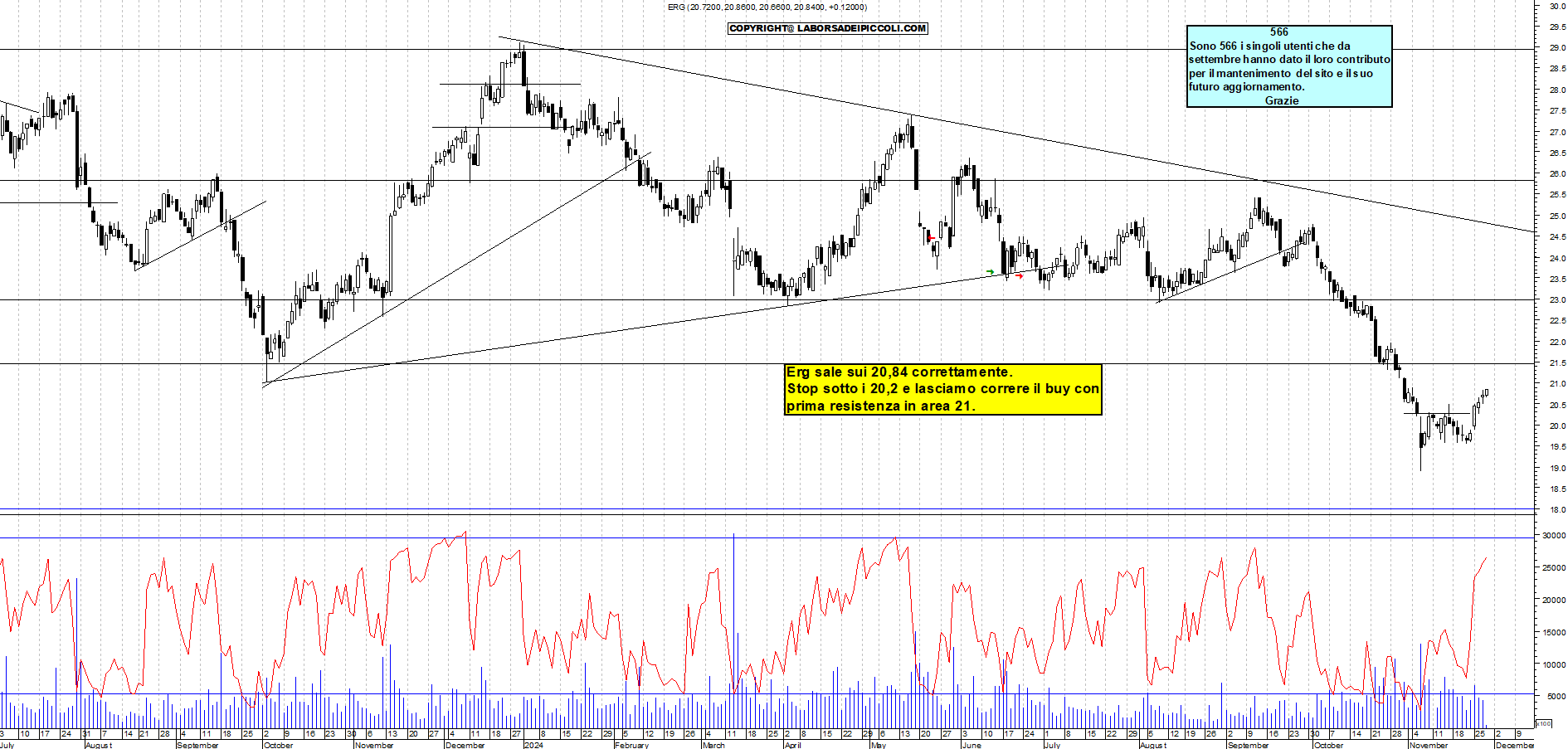Click the 25.0 price axis label
Screen dimensions: 1568x749
1557,216
